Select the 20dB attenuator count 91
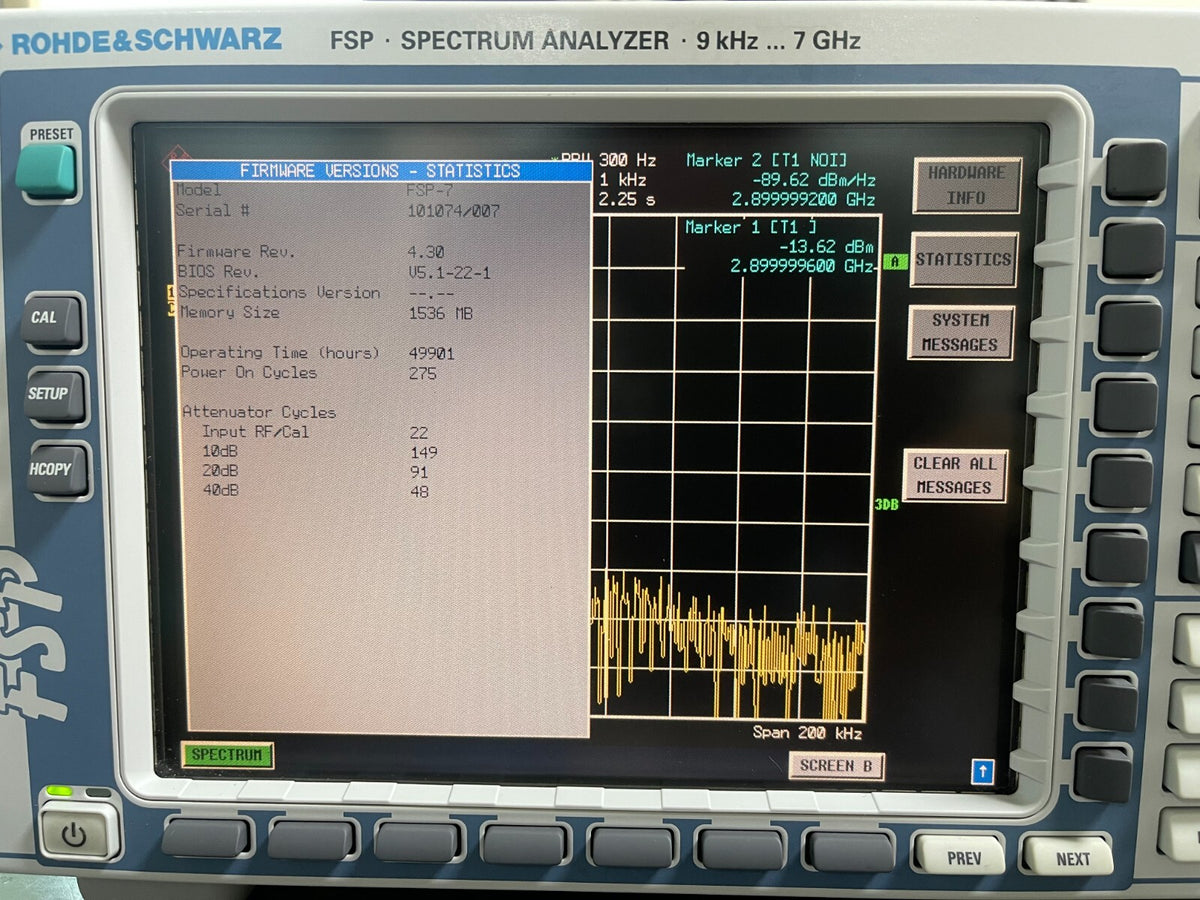Image resolution: width=1200 pixels, height=900 pixels. pyautogui.click(x=419, y=472)
